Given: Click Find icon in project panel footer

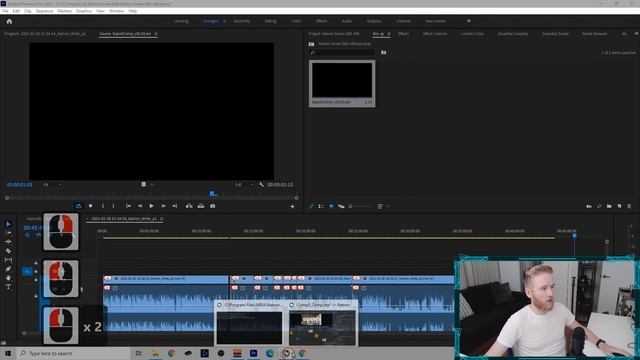Looking at the screenshot, I should click(x=599, y=207).
